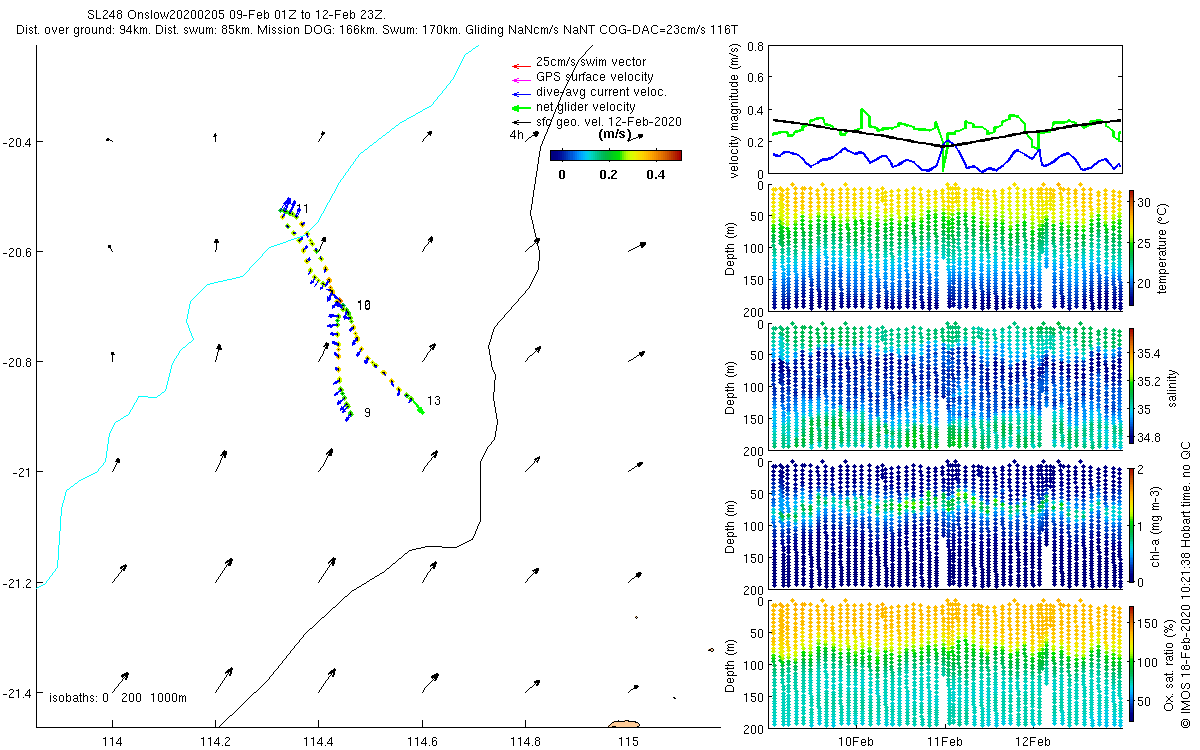The image size is (1200, 750).
Task: Click the velocity (m/s) color scale bar
Action: tap(615, 155)
